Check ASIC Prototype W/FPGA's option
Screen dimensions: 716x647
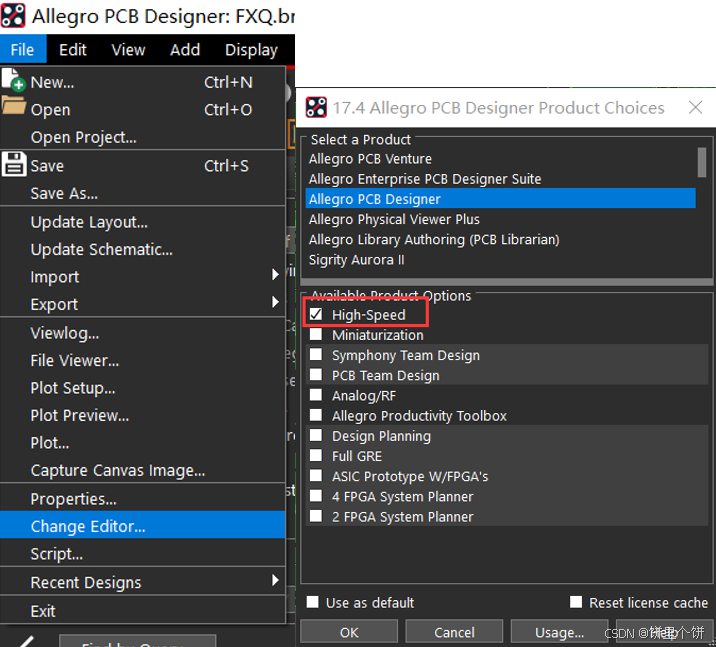[x=316, y=476]
